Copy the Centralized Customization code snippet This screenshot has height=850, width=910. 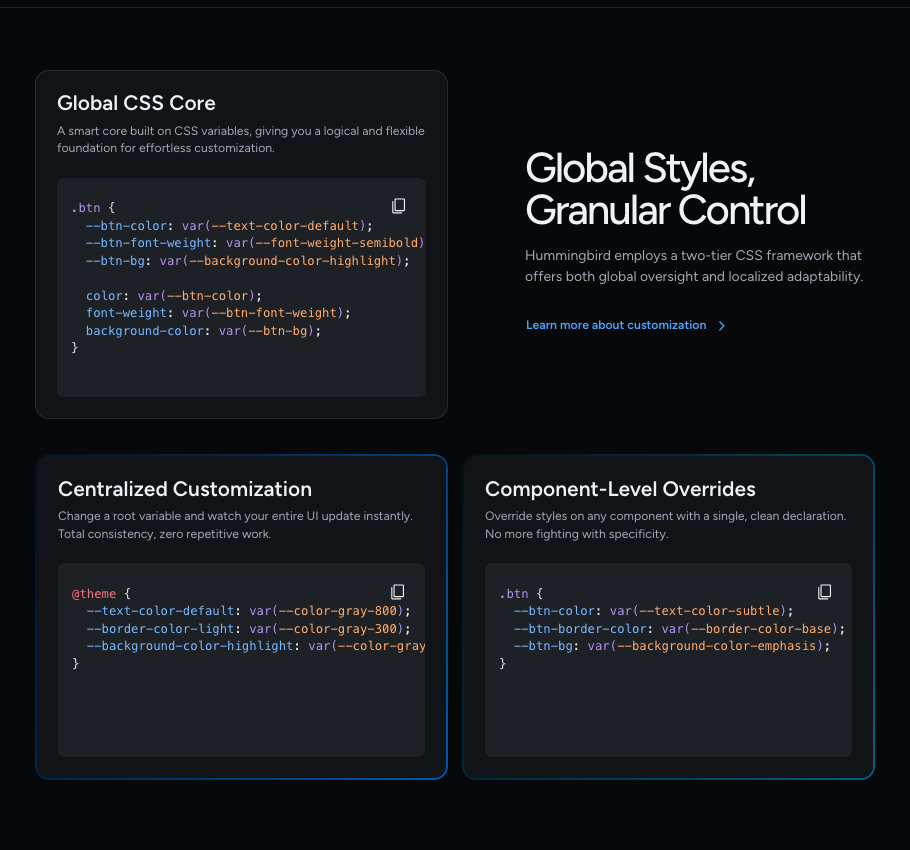[398, 591]
